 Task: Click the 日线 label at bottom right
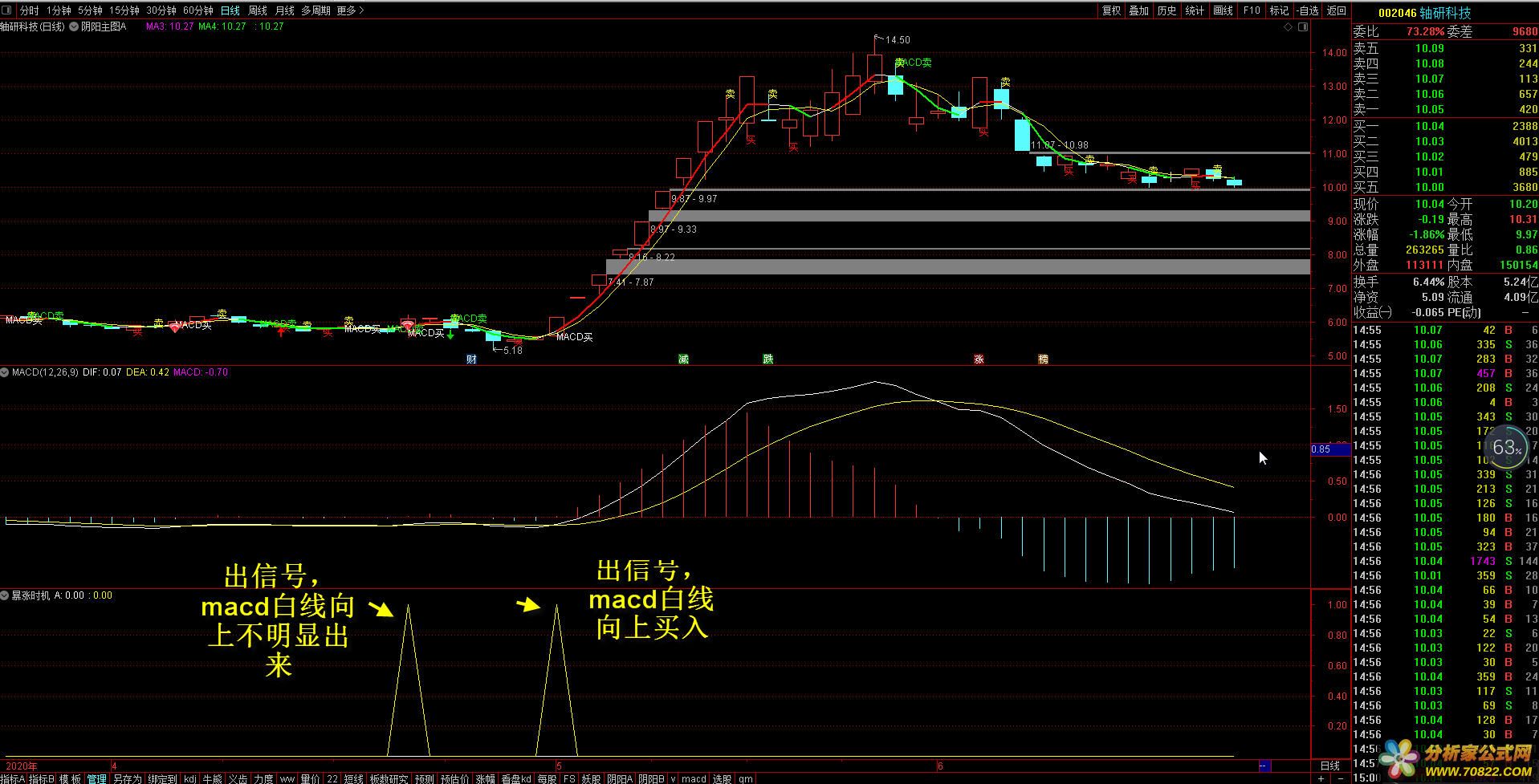[1330, 766]
